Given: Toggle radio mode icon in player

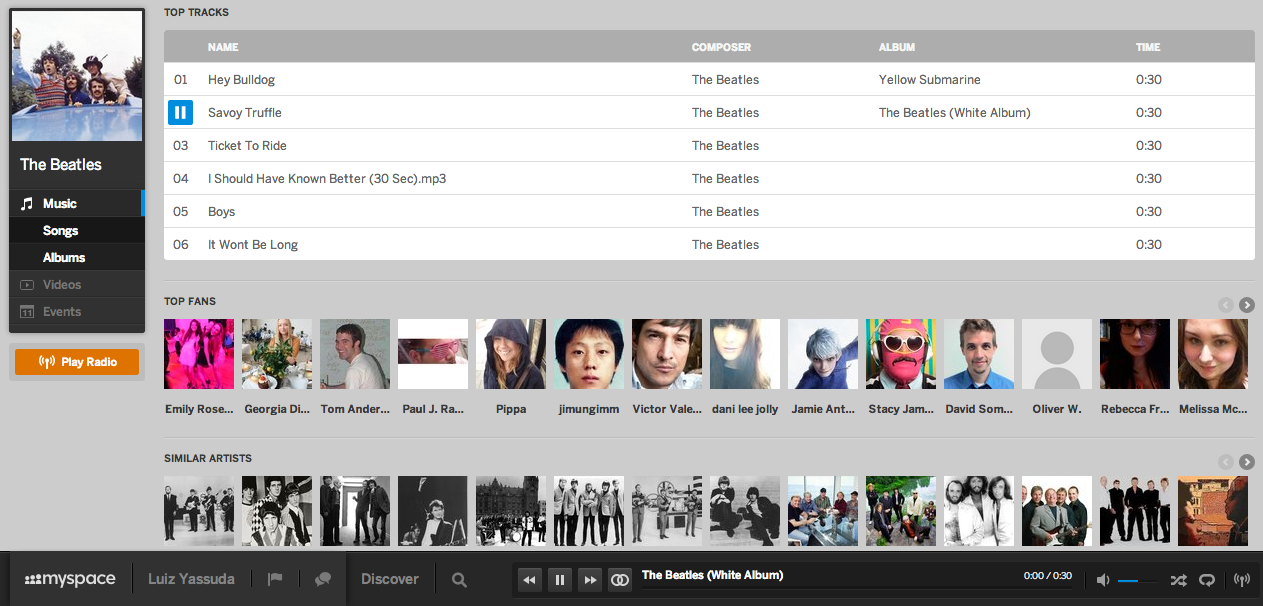Looking at the screenshot, I should coord(1242,580).
